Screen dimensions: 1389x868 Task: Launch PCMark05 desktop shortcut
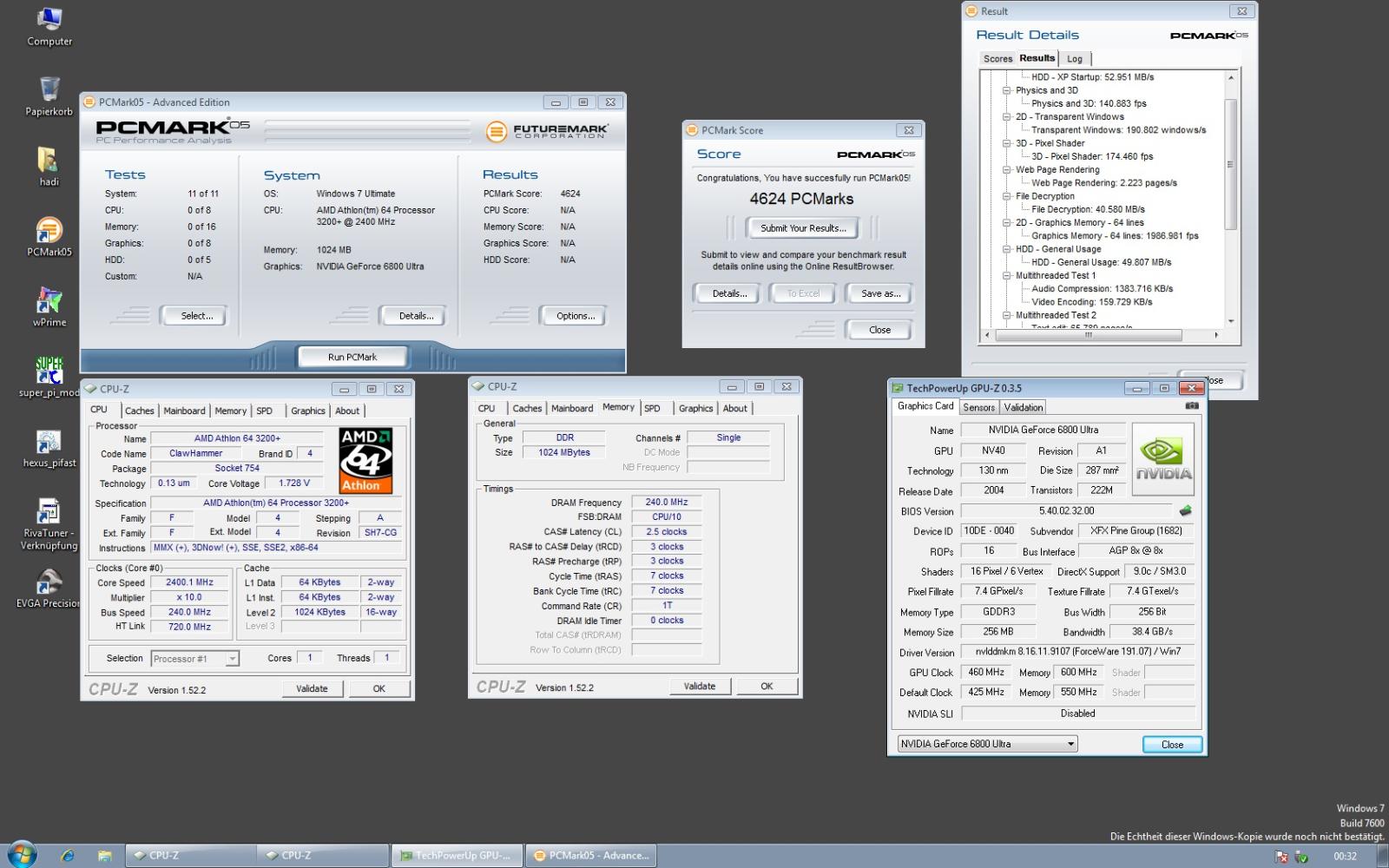coord(49,236)
